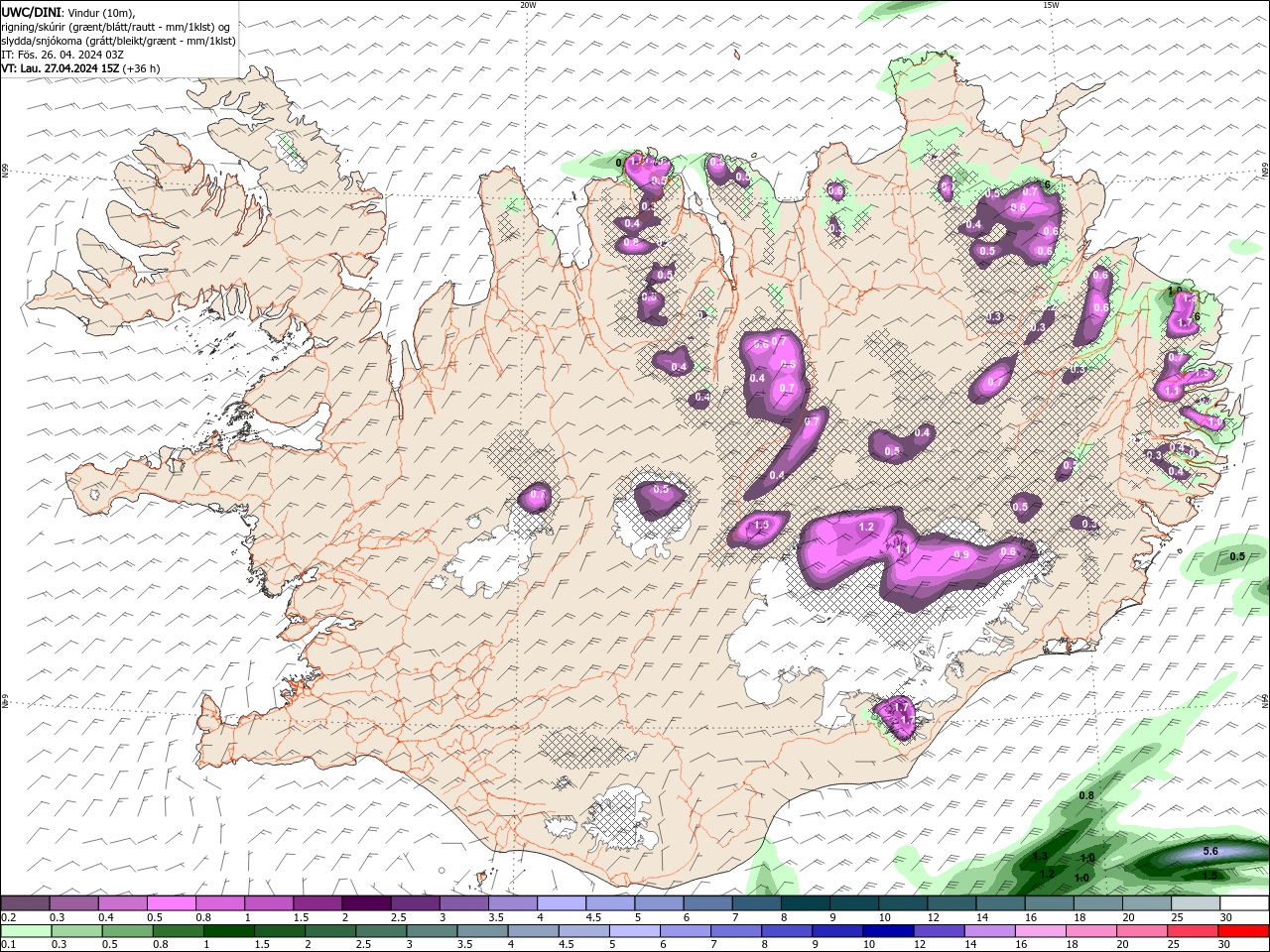The width and height of the screenshot is (1270, 952).
Task: Click the 5.6 precipitation value offshore
Action: [x=1210, y=852]
